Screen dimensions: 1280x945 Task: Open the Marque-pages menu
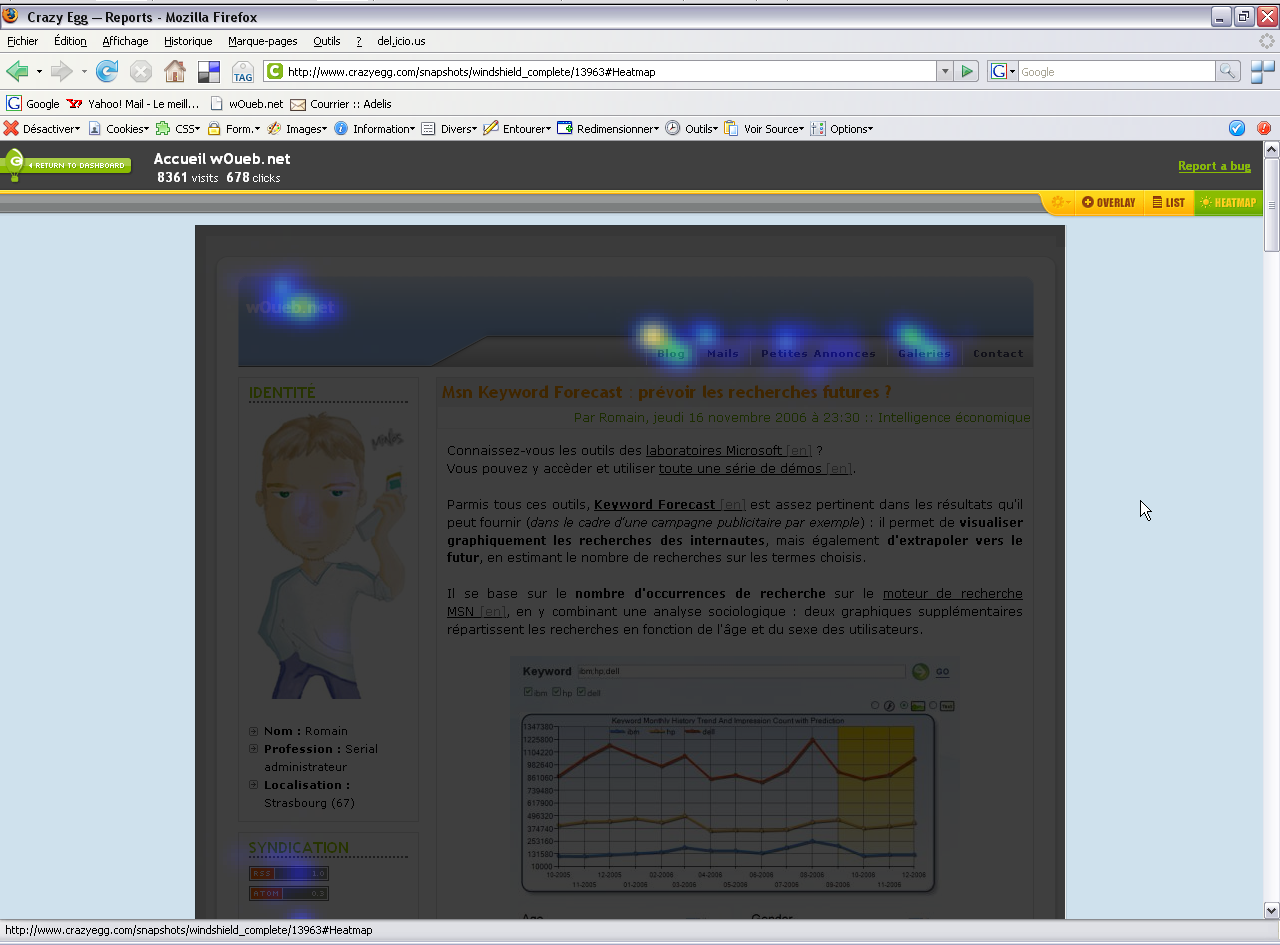[x=262, y=41]
